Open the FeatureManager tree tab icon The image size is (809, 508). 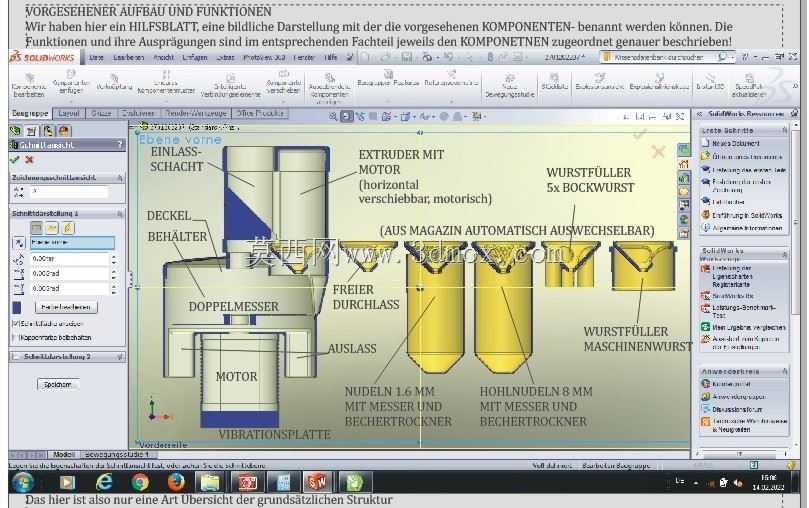click(16, 131)
